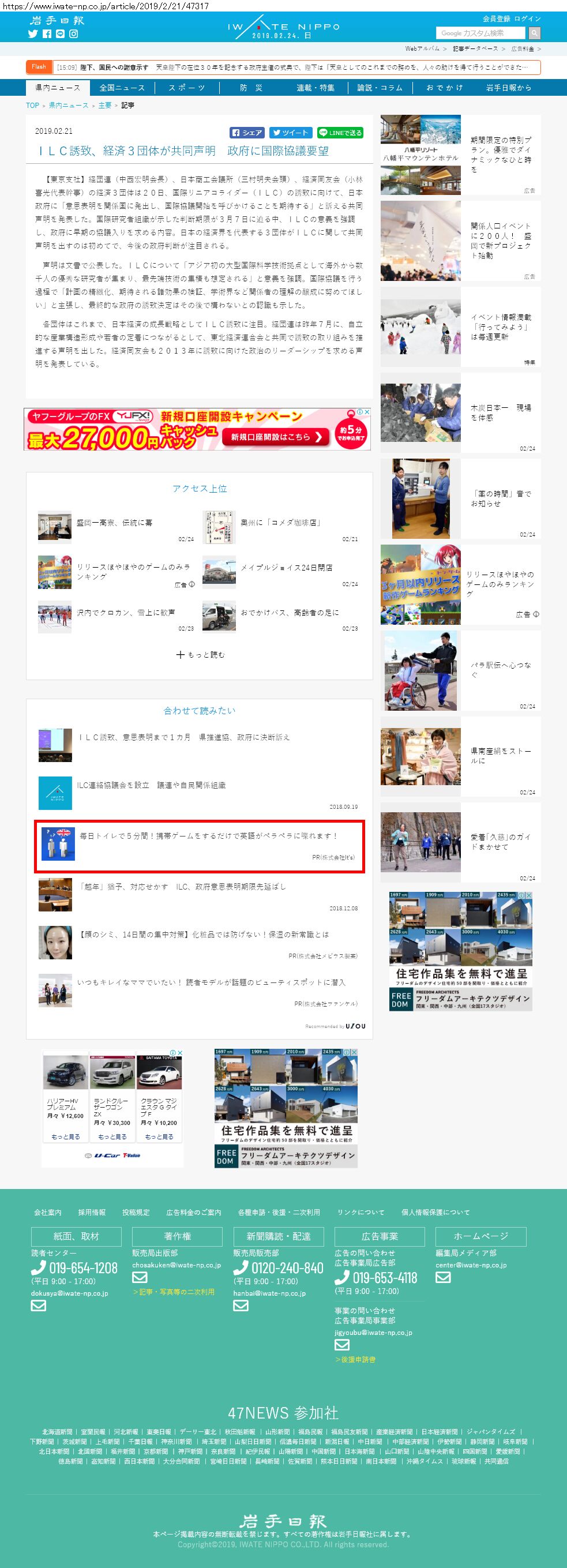Click the 県内ニュース breadcrumb link
Screen dimensions: 567x1568
68,106
